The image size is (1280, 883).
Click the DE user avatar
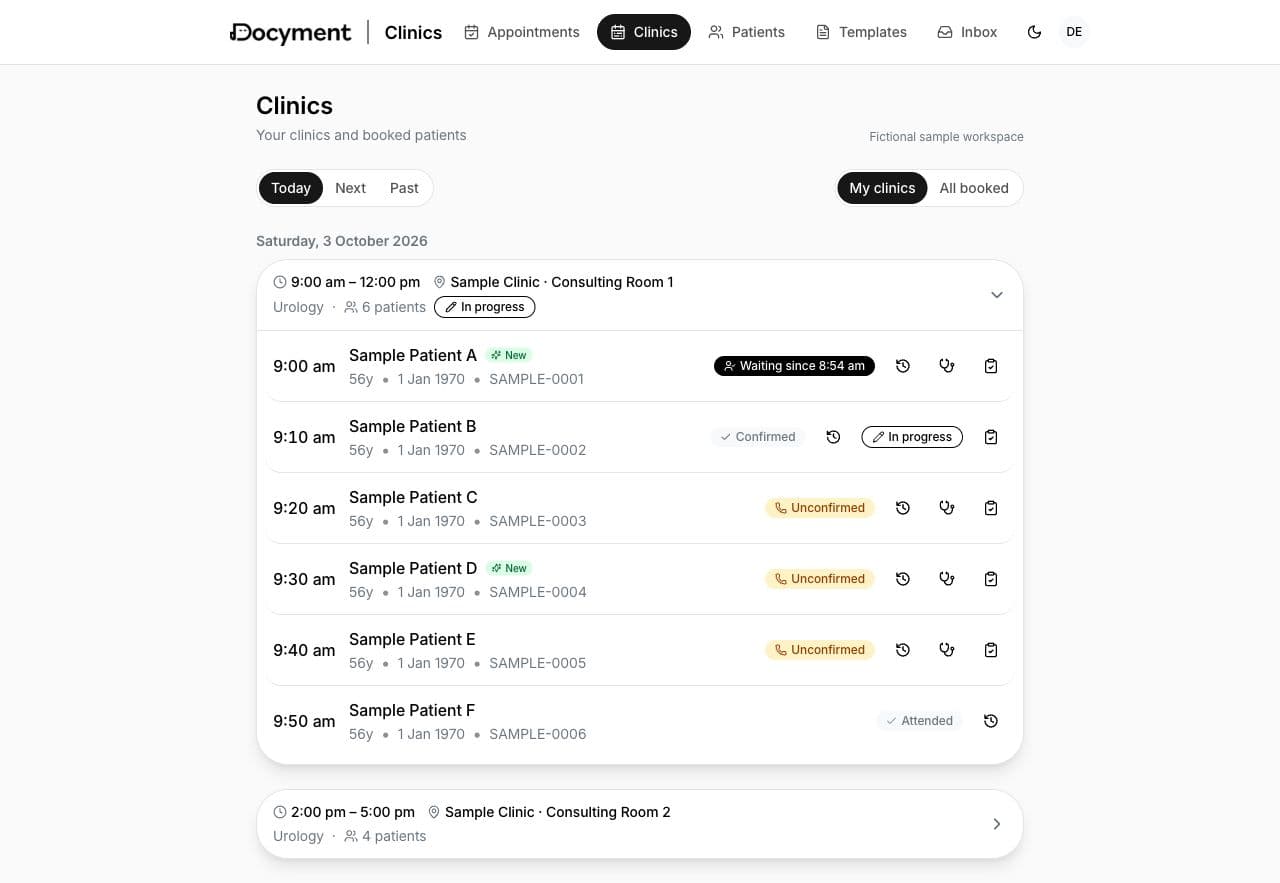(1074, 32)
